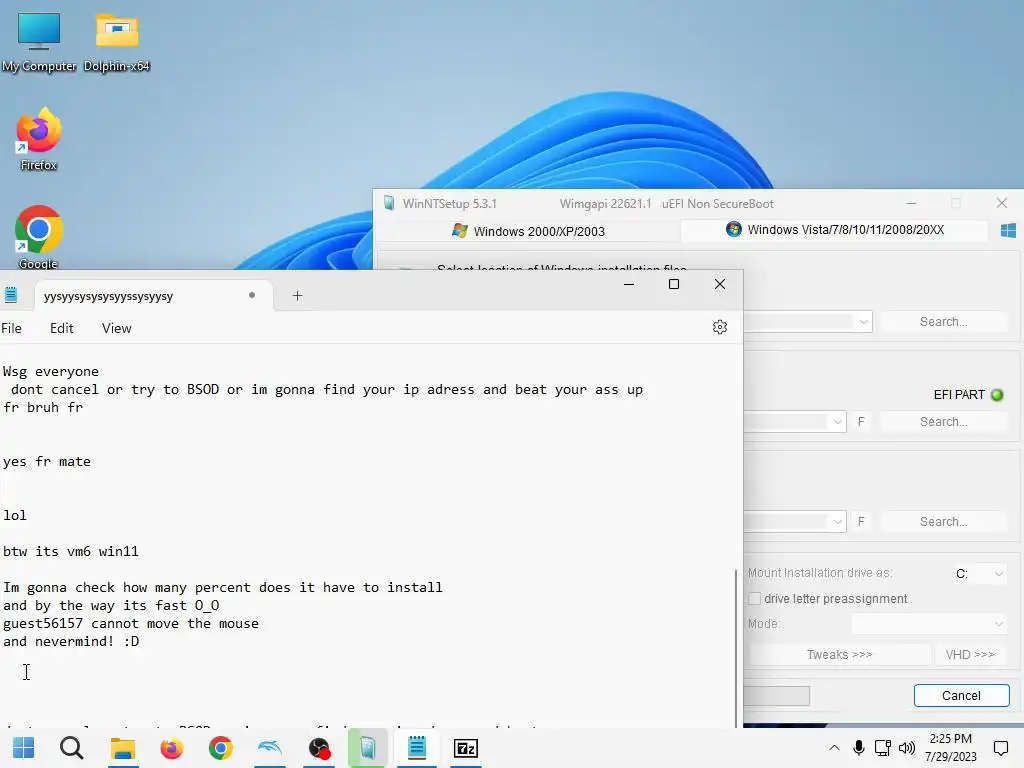Open the Tweaks >>> button
The width and height of the screenshot is (1024, 768).
pyautogui.click(x=839, y=654)
